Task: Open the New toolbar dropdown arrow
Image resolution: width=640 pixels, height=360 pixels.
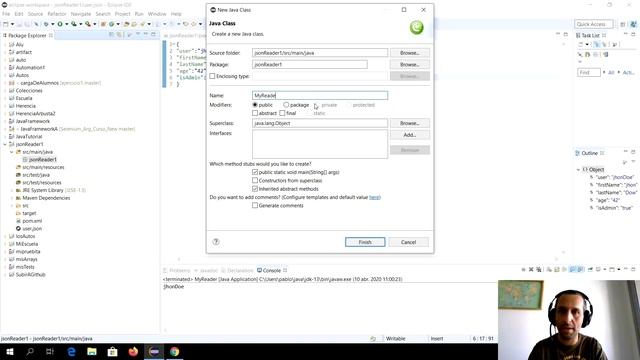Action: tap(12, 24)
